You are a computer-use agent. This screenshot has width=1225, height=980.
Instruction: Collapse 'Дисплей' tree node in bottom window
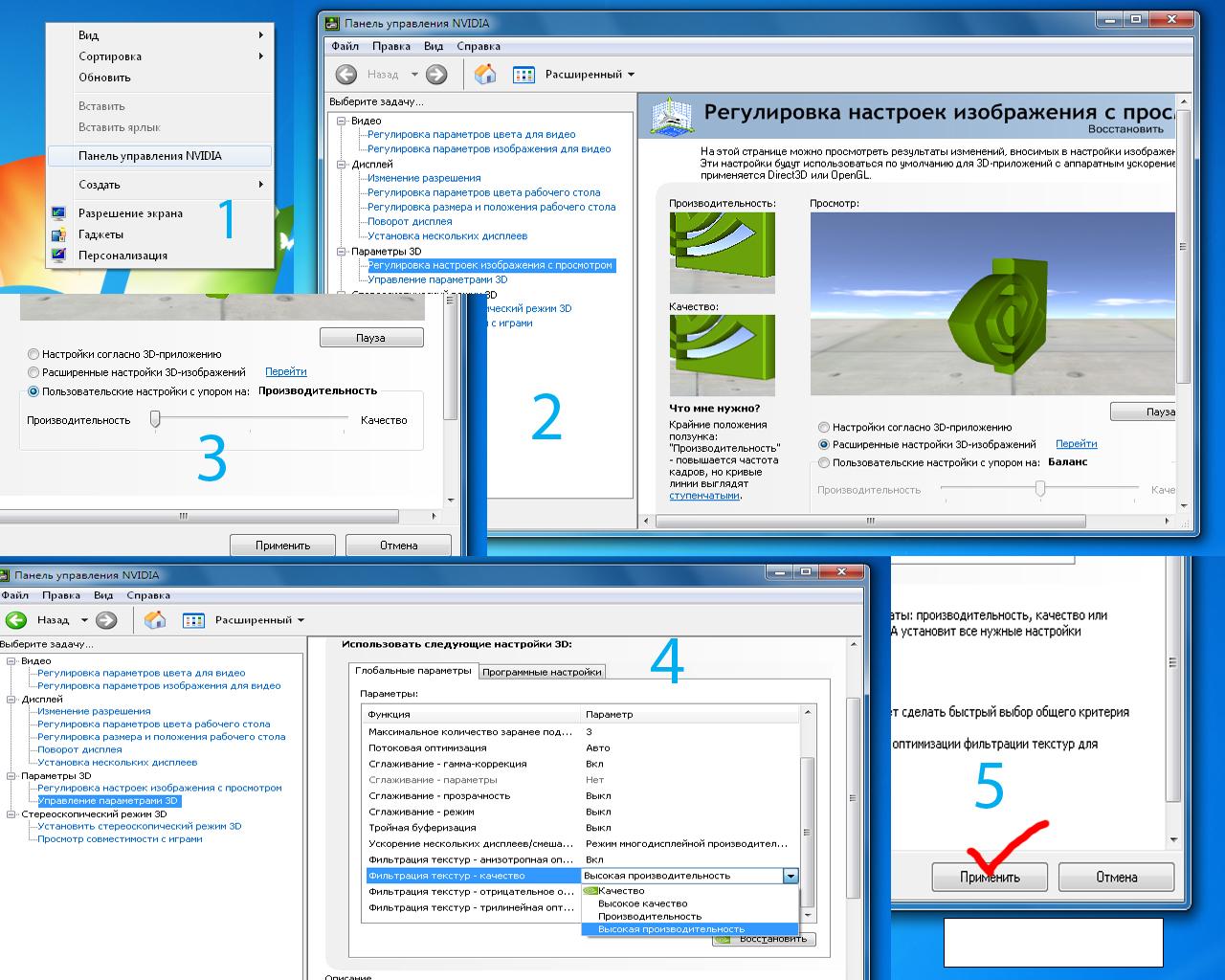(11, 700)
